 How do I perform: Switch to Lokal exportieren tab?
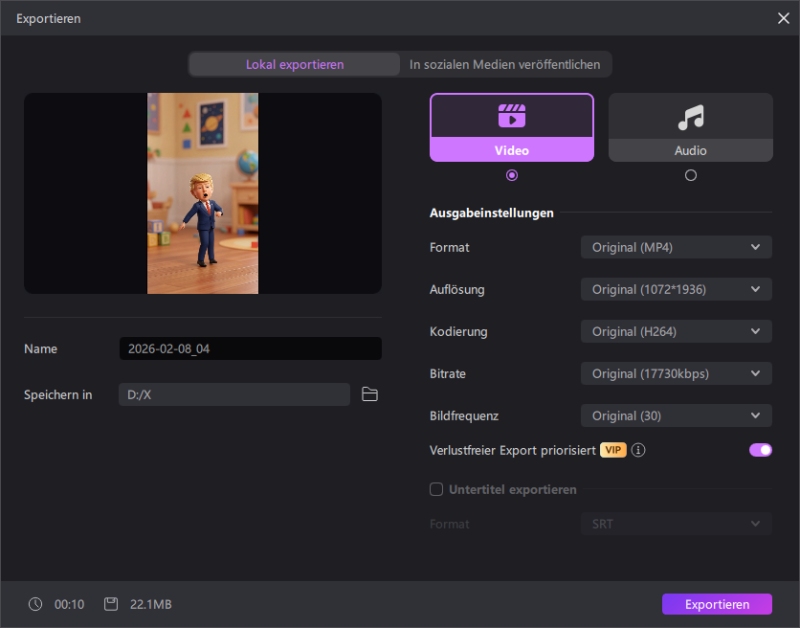(294, 64)
